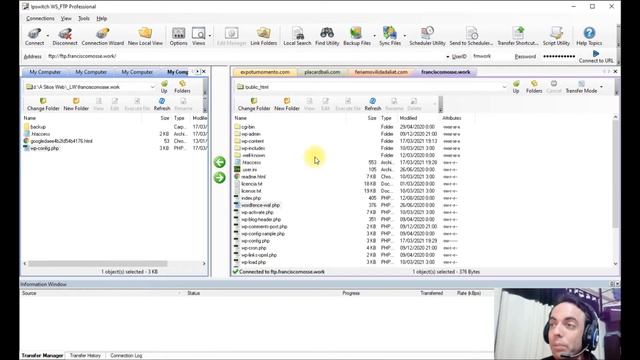Click the Transfer Mode icon

581,87
